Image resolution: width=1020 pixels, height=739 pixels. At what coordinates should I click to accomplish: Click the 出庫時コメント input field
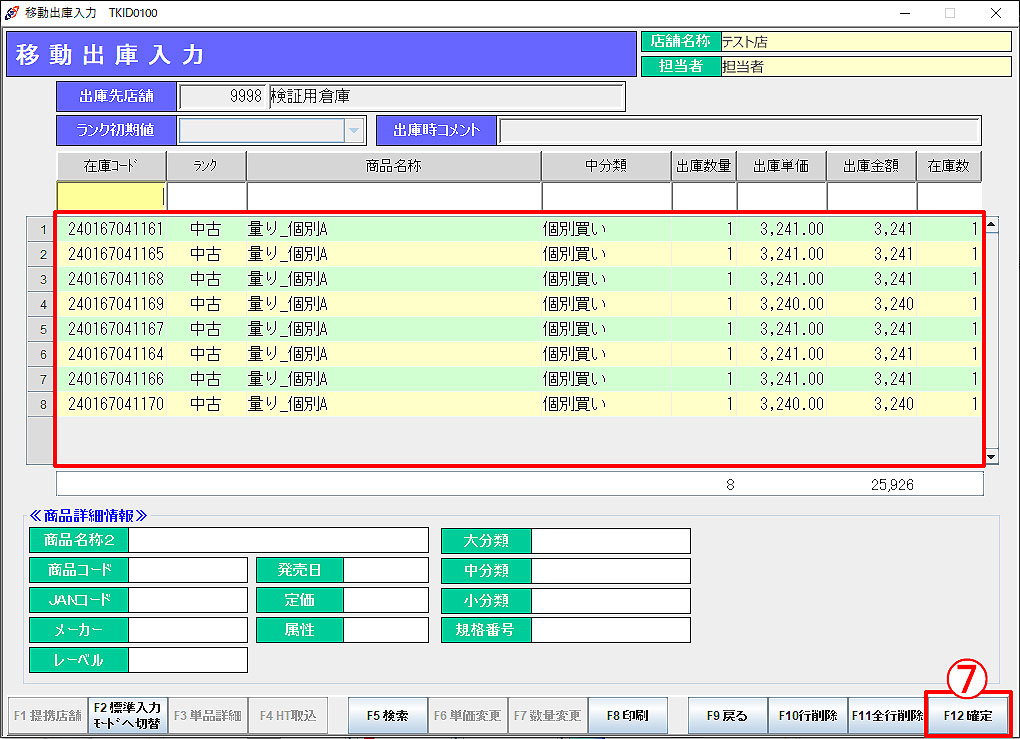738,131
